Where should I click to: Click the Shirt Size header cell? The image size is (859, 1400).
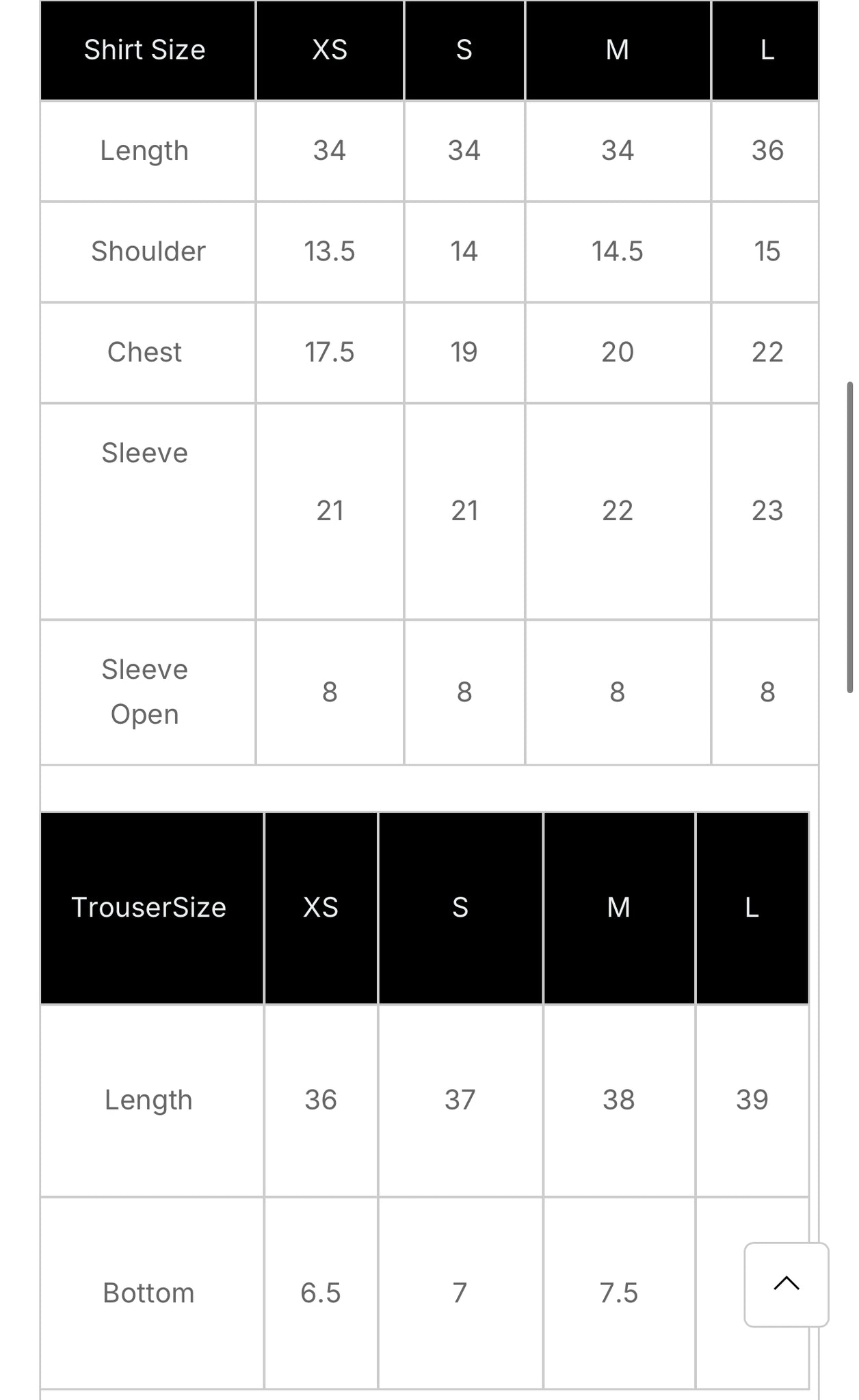point(145,50)
